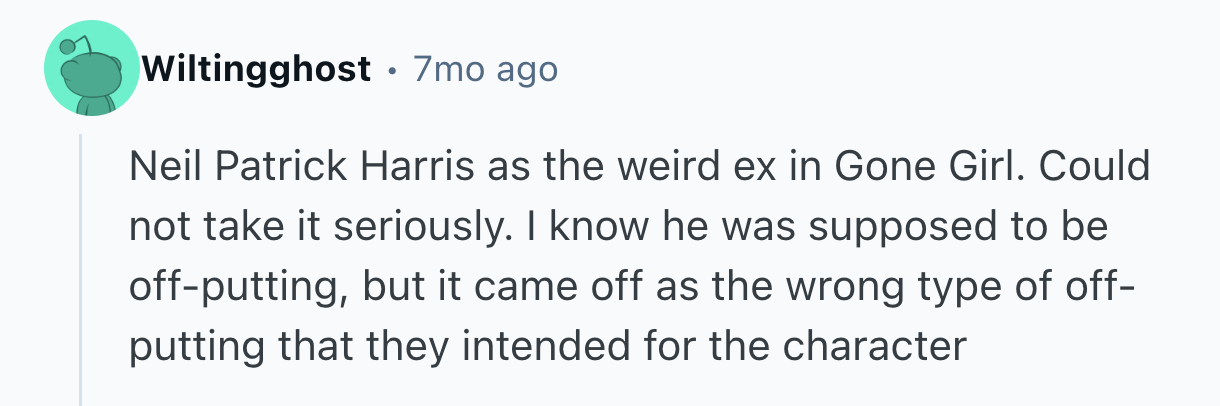Click the word "off-putting," starting the third line

pyautogui.click(x=236, y=287)
